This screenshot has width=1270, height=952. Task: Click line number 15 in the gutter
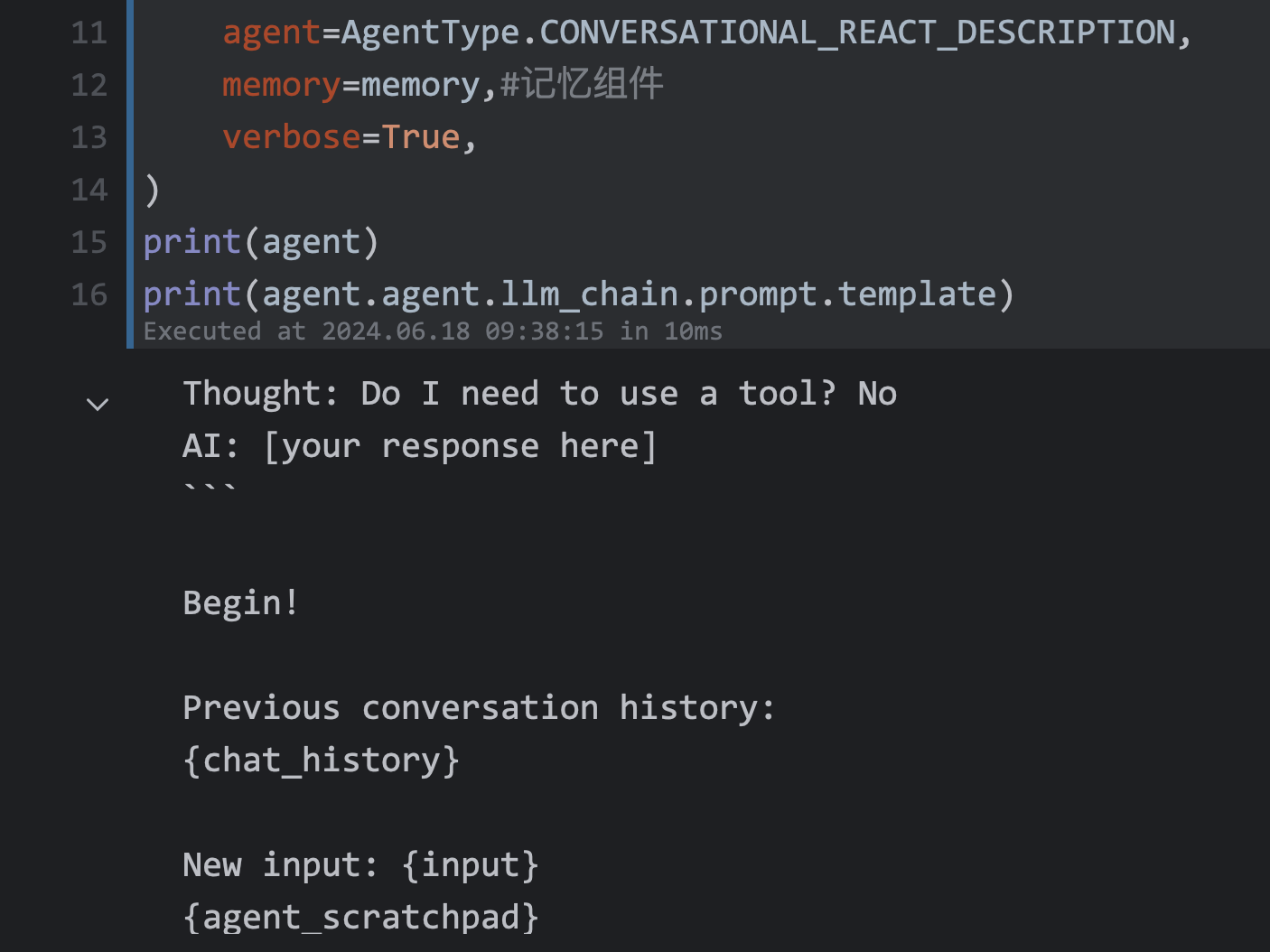coord(89,243)
